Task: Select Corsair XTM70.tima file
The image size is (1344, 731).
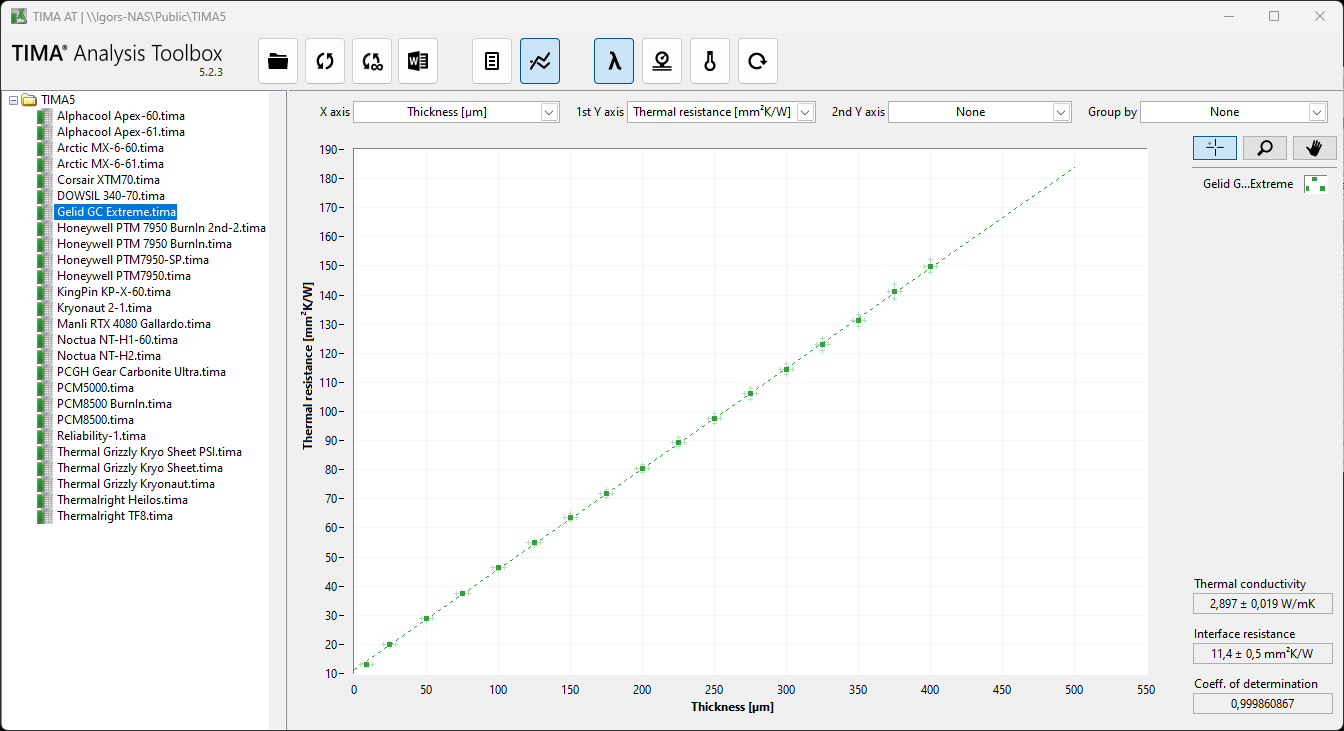Action: coord(108,180)
